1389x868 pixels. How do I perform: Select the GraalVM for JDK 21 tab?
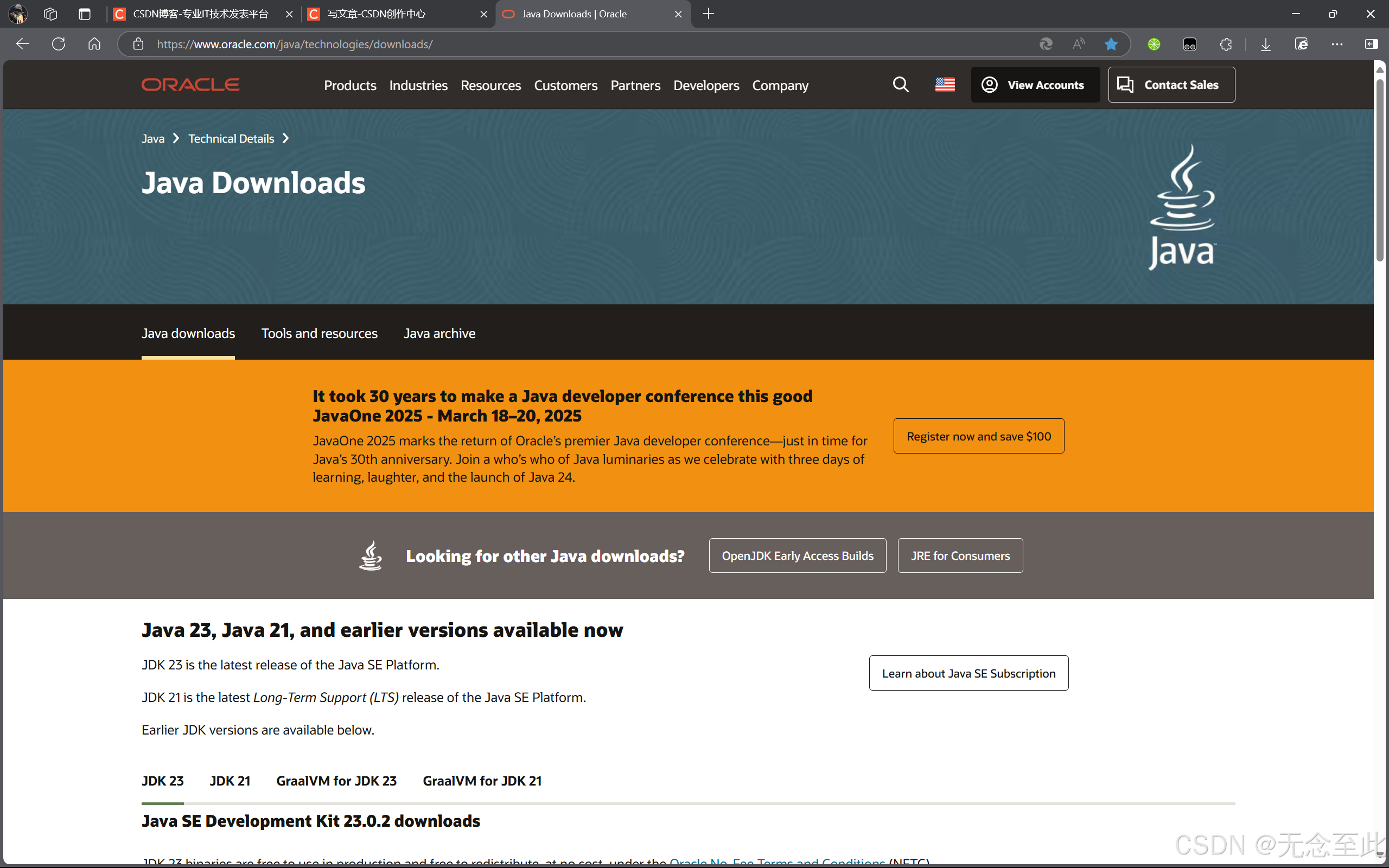tap(482, 781)
